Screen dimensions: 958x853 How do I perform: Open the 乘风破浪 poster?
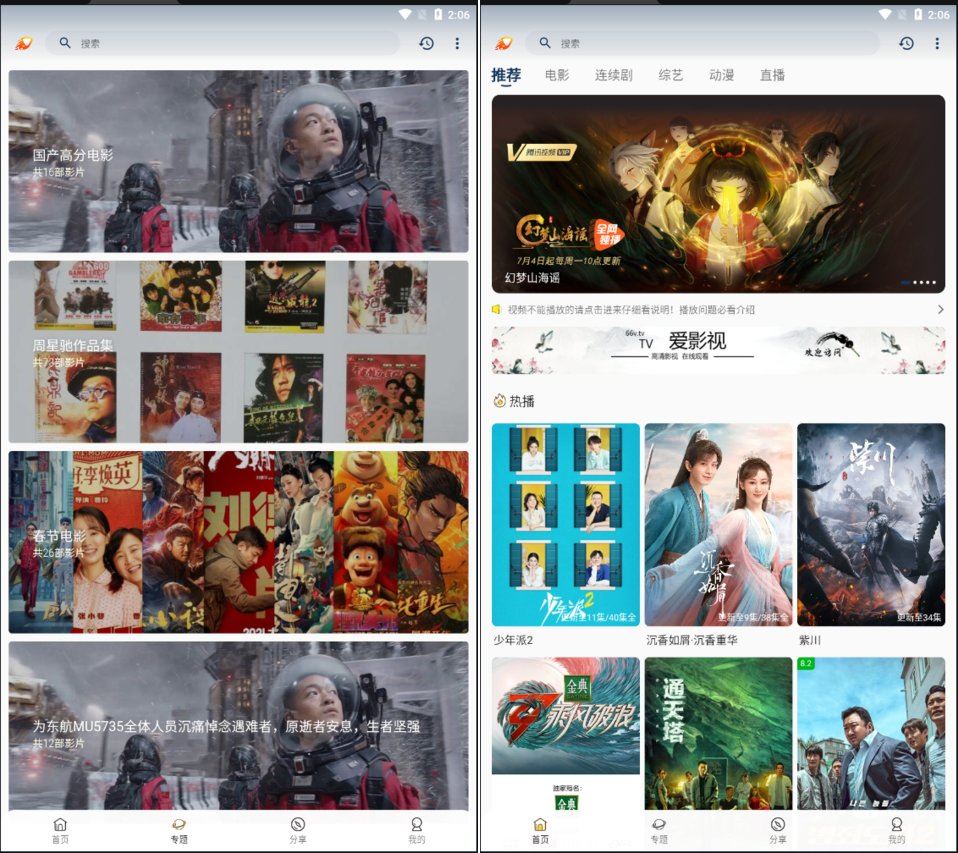click(x=566, y=733)
